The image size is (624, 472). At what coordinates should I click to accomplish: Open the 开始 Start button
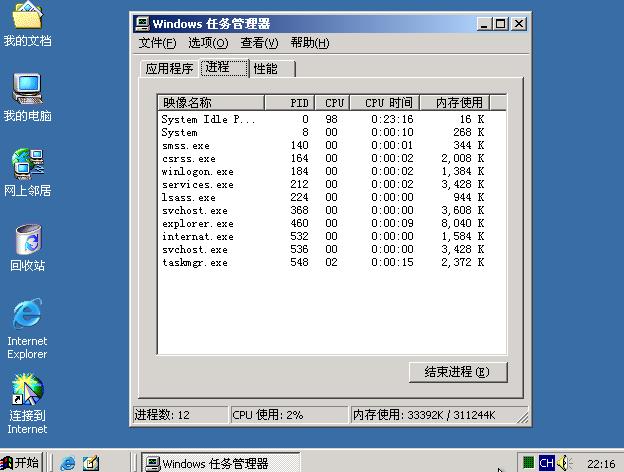point(21,462)
